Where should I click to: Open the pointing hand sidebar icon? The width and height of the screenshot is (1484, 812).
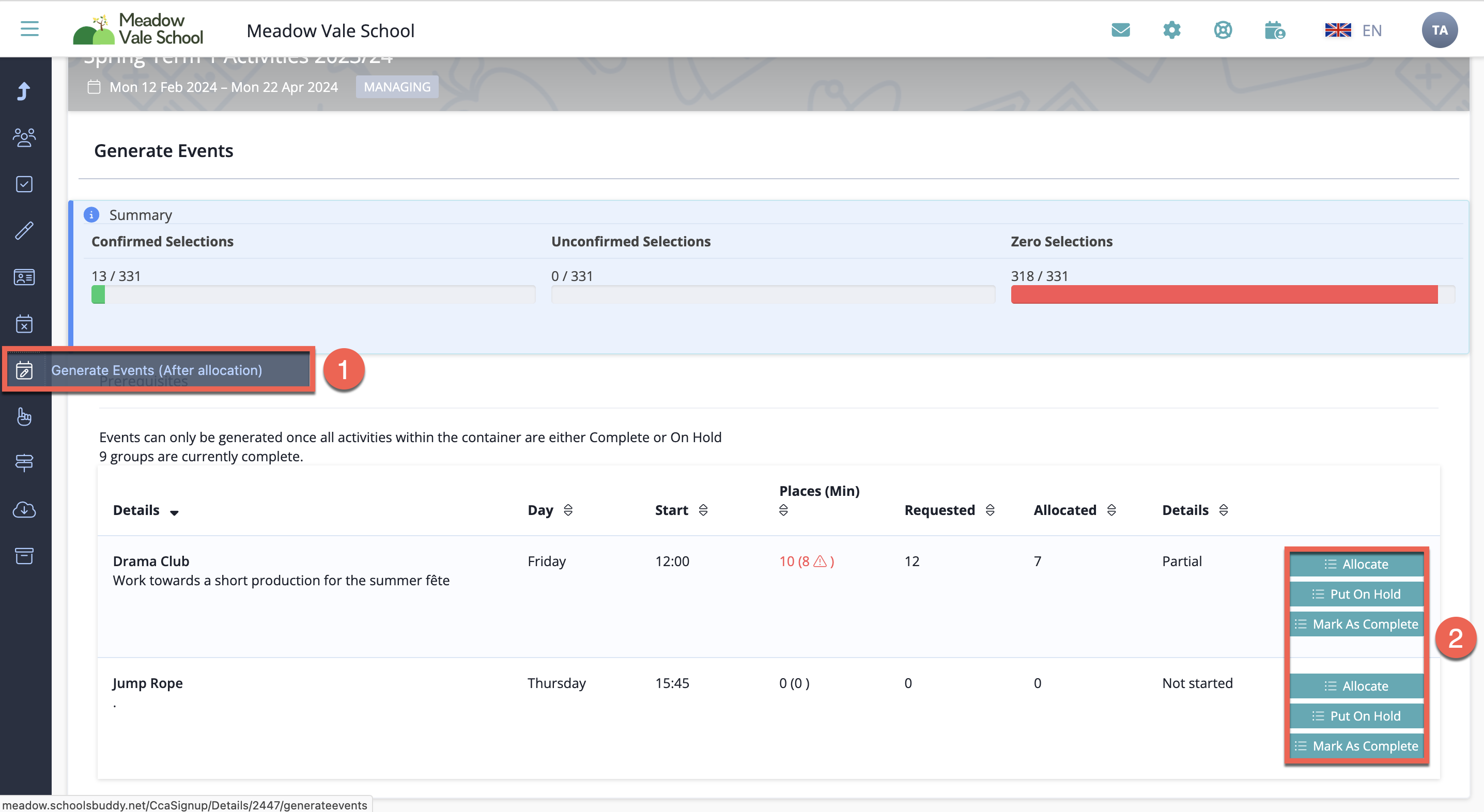click(x=24, y=416)
